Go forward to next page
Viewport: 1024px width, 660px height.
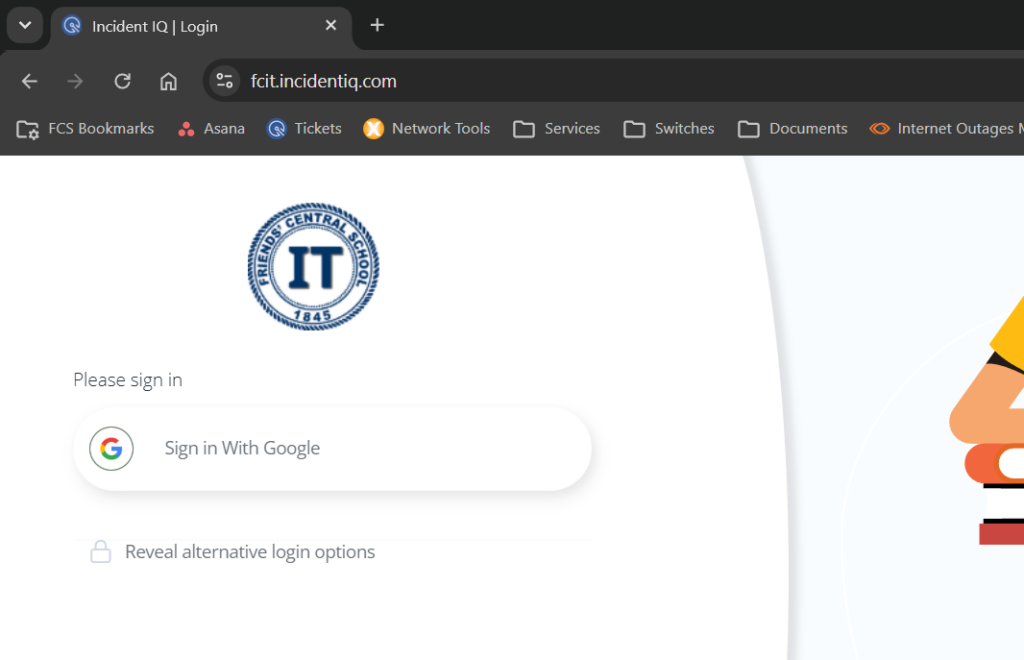click(x=75, y=81)
